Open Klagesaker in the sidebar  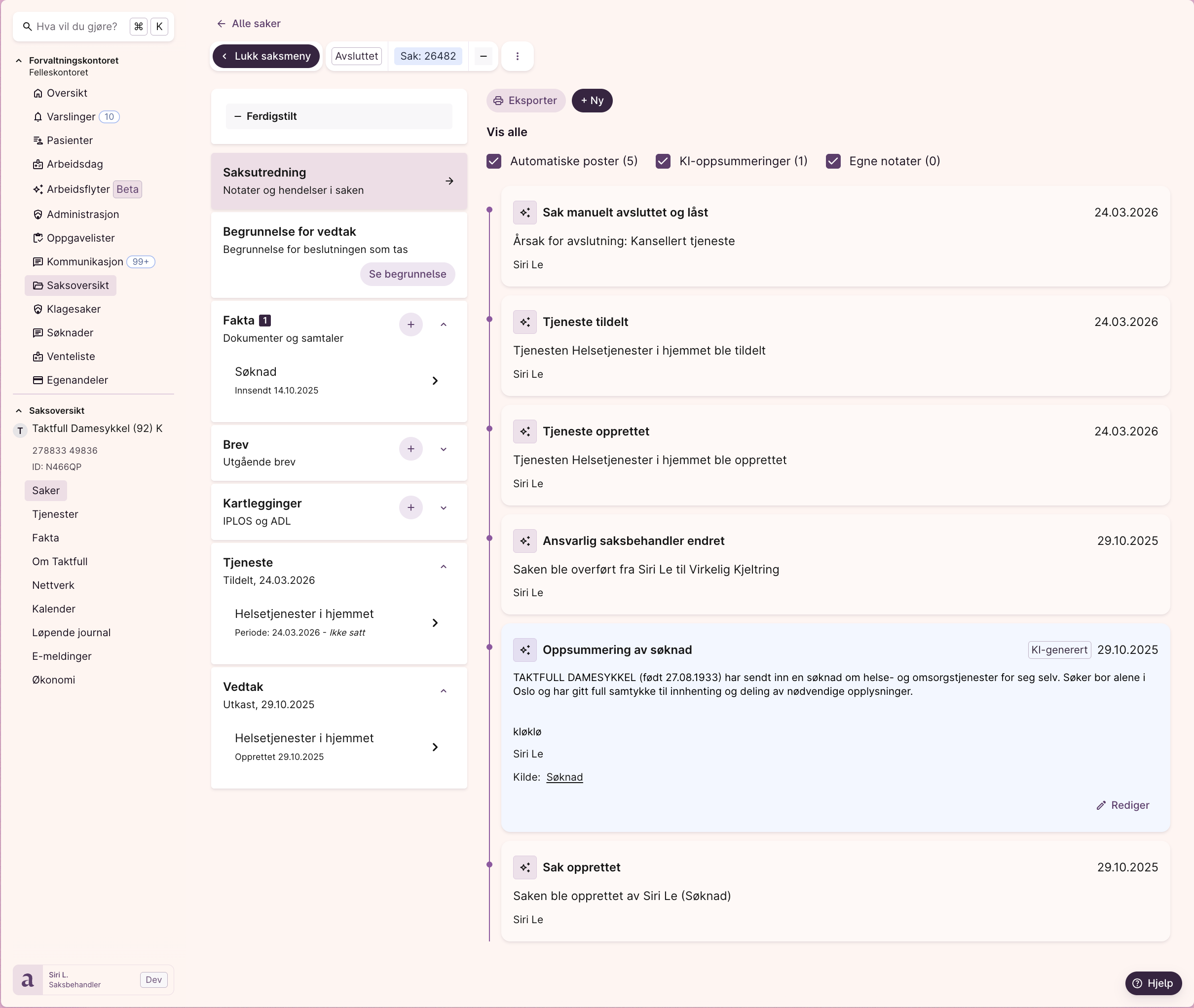[73, 309]
